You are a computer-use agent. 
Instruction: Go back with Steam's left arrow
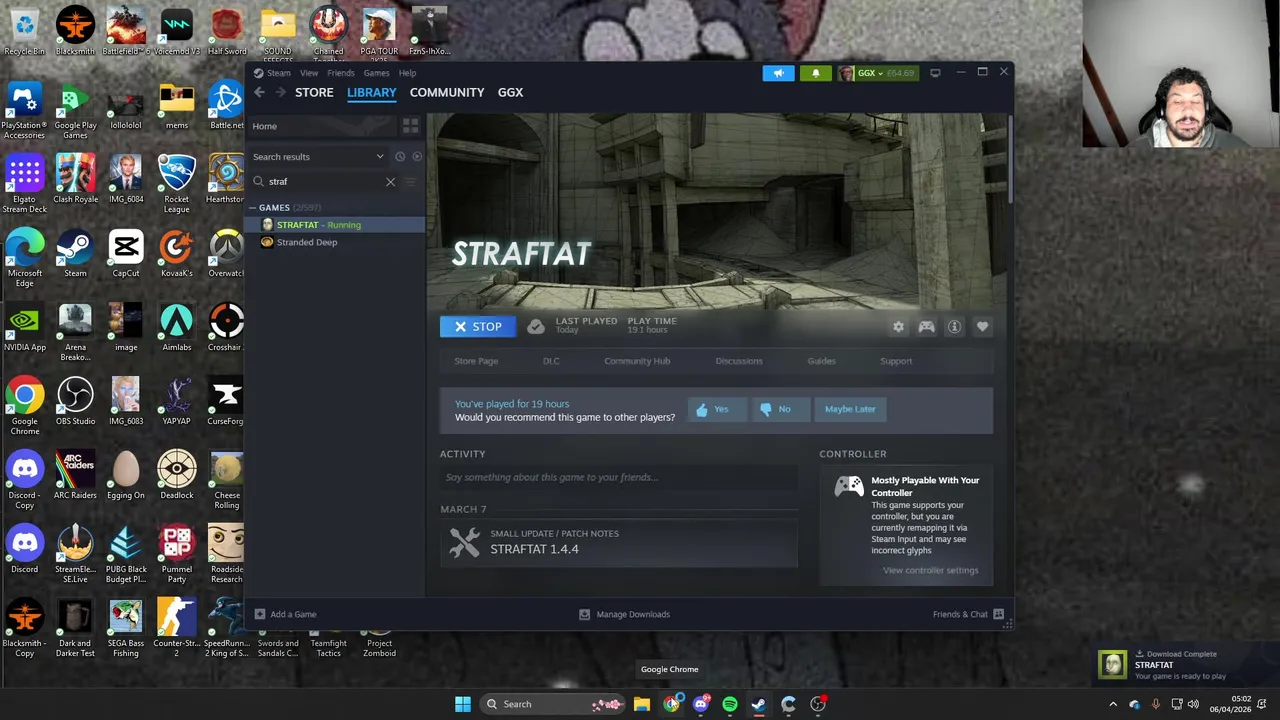(x=259, y=92)
